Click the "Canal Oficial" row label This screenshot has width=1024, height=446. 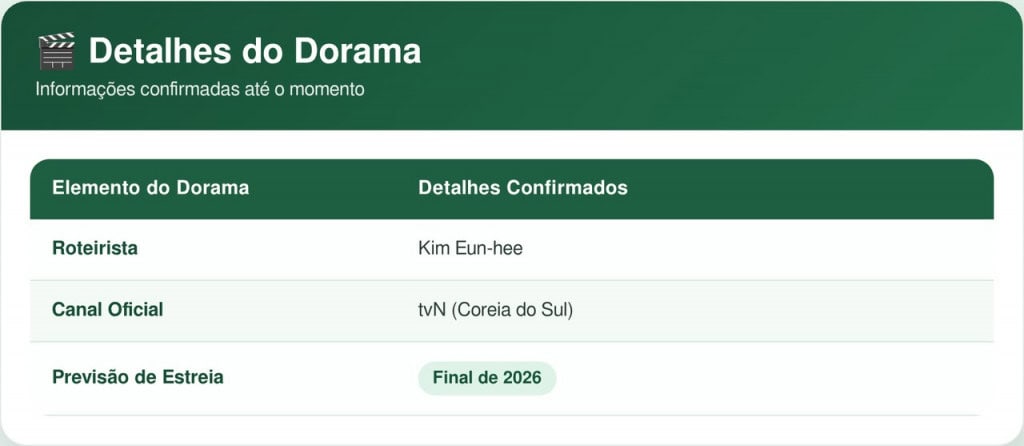click(x=107, y=310)
